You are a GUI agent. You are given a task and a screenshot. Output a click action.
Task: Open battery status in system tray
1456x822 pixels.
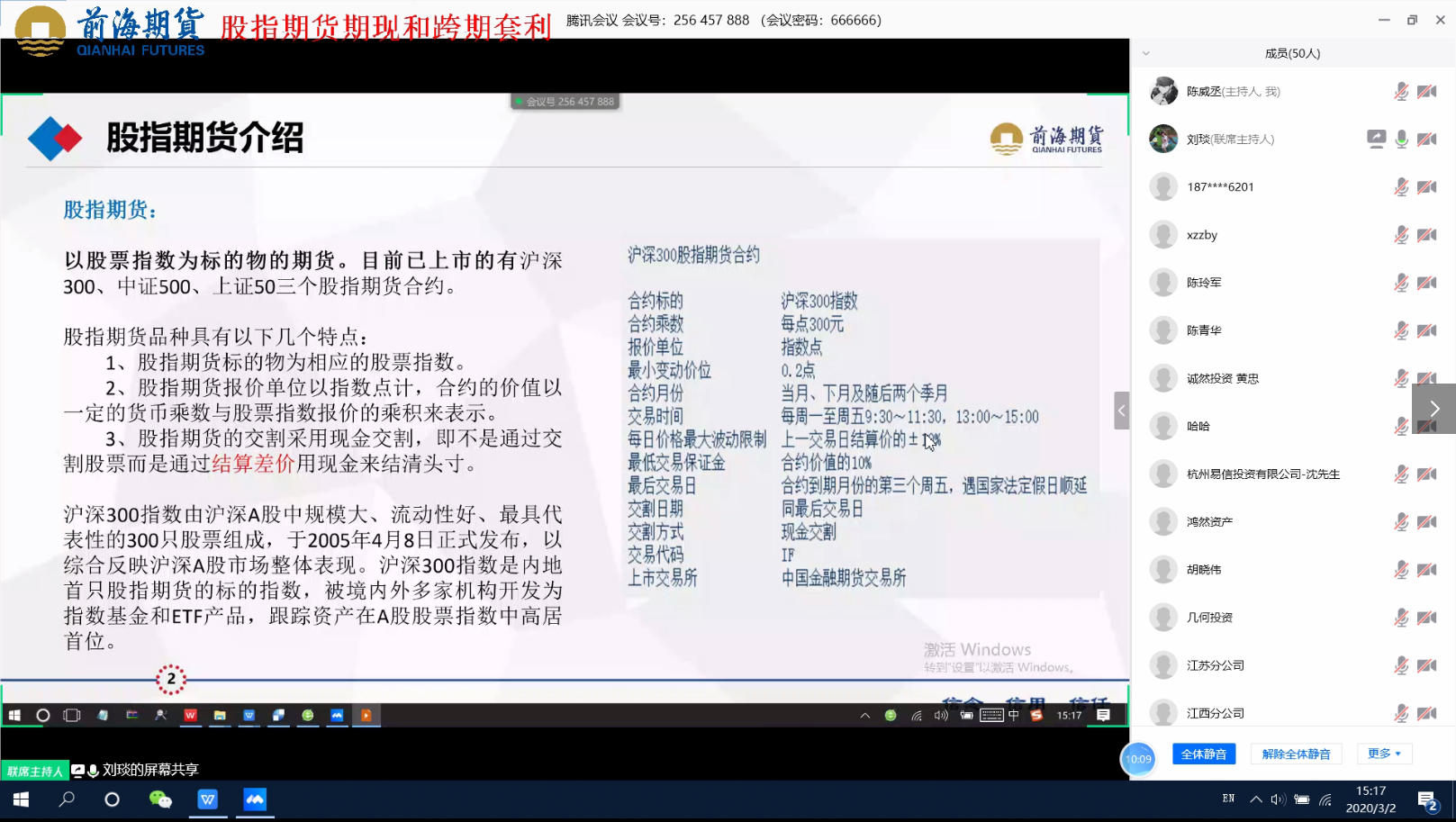pos(1302,799)
